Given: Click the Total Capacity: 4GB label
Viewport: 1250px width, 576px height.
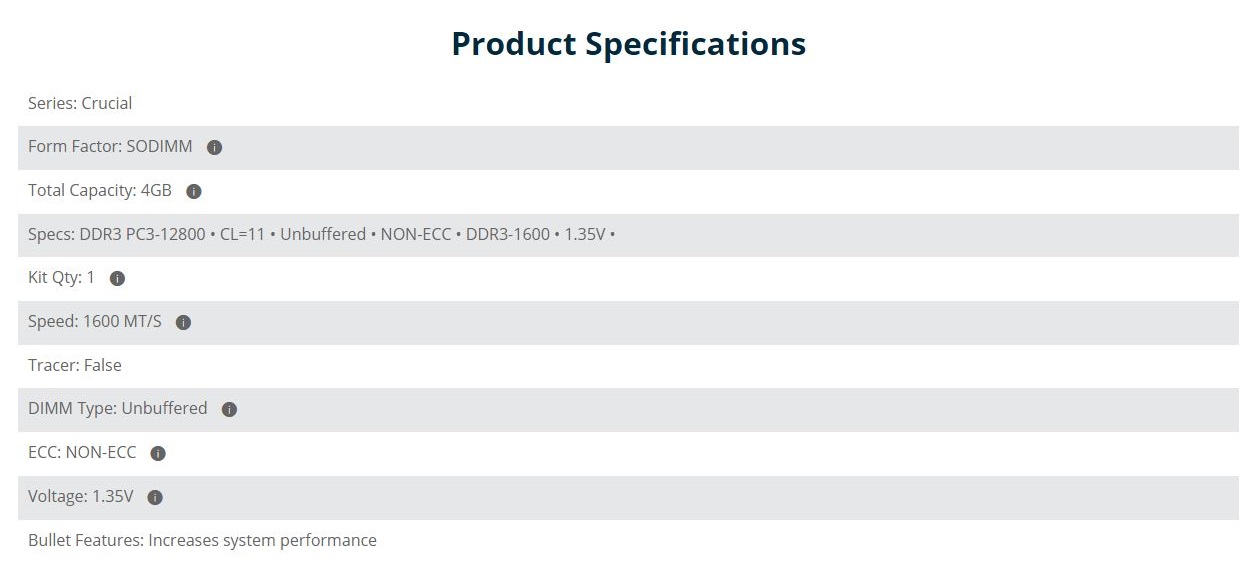Looking at the screenshot, I should point(100,190).
